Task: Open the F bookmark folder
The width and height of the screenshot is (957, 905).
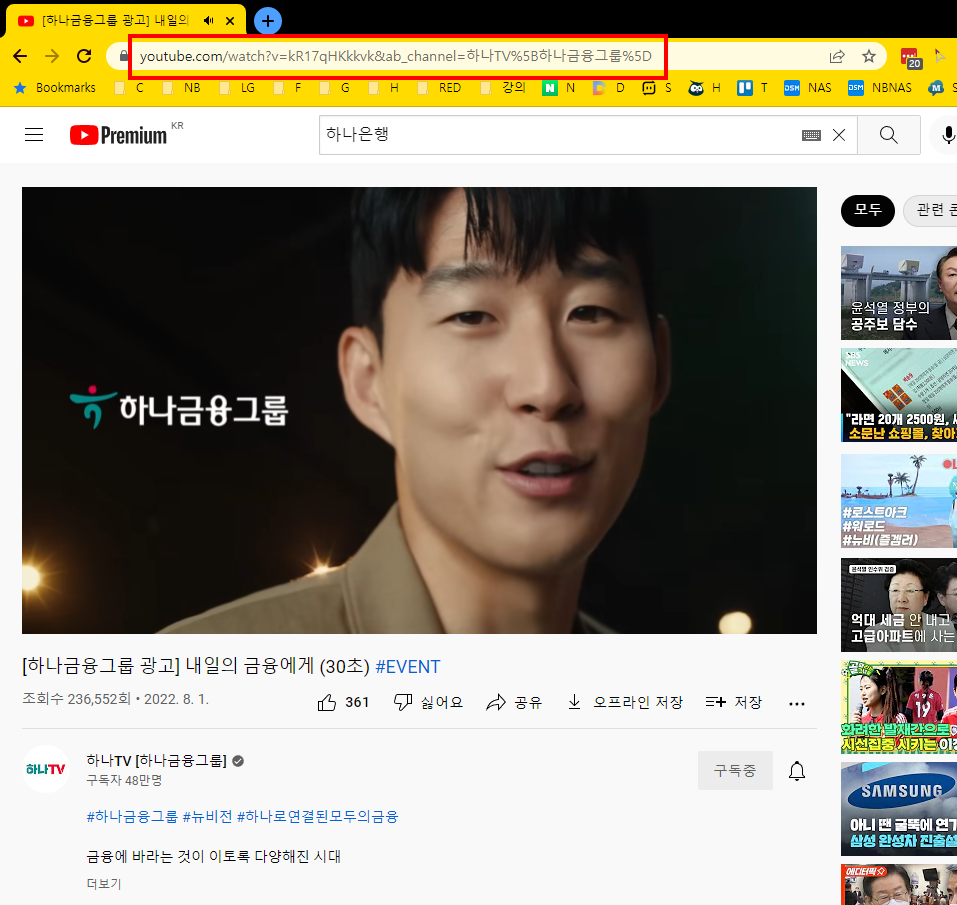Action: [x=287, y=88]
